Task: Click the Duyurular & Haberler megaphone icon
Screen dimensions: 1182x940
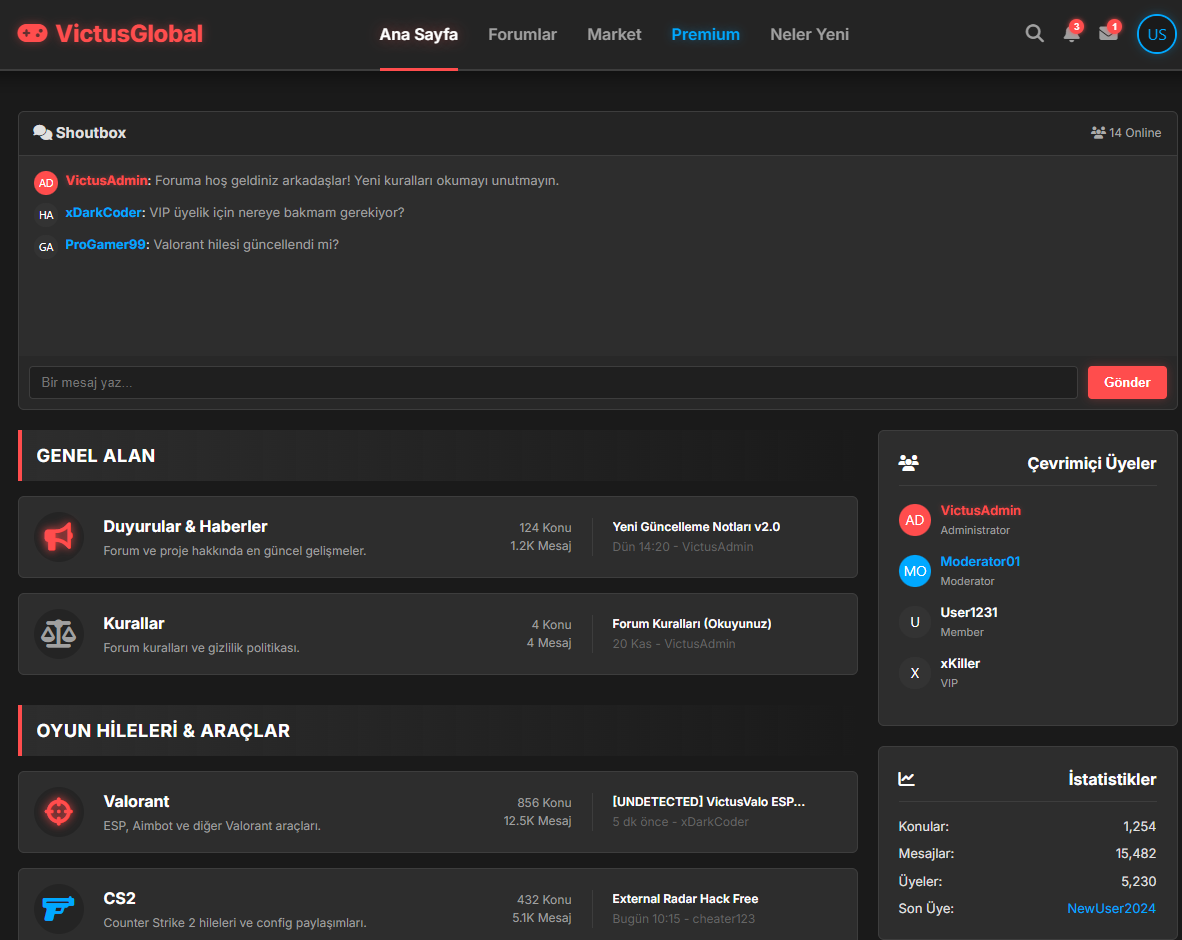Action: [59, 537]
